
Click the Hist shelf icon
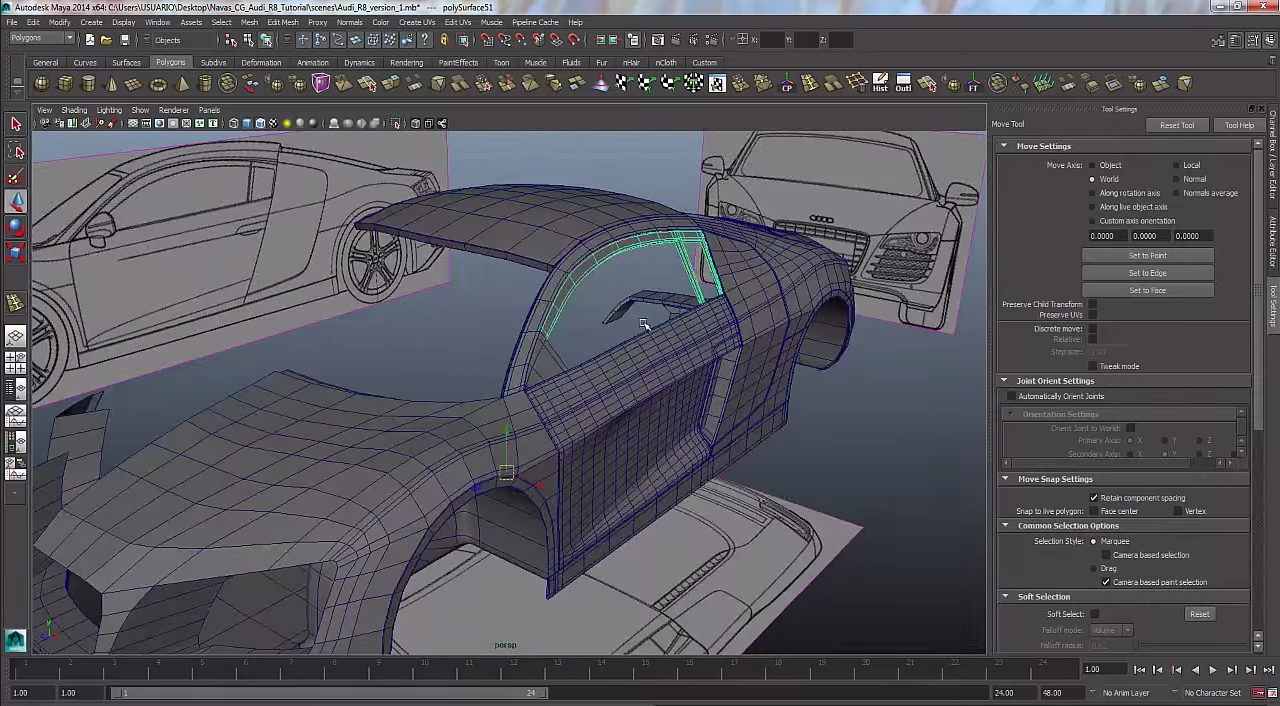tap(880, 84)
